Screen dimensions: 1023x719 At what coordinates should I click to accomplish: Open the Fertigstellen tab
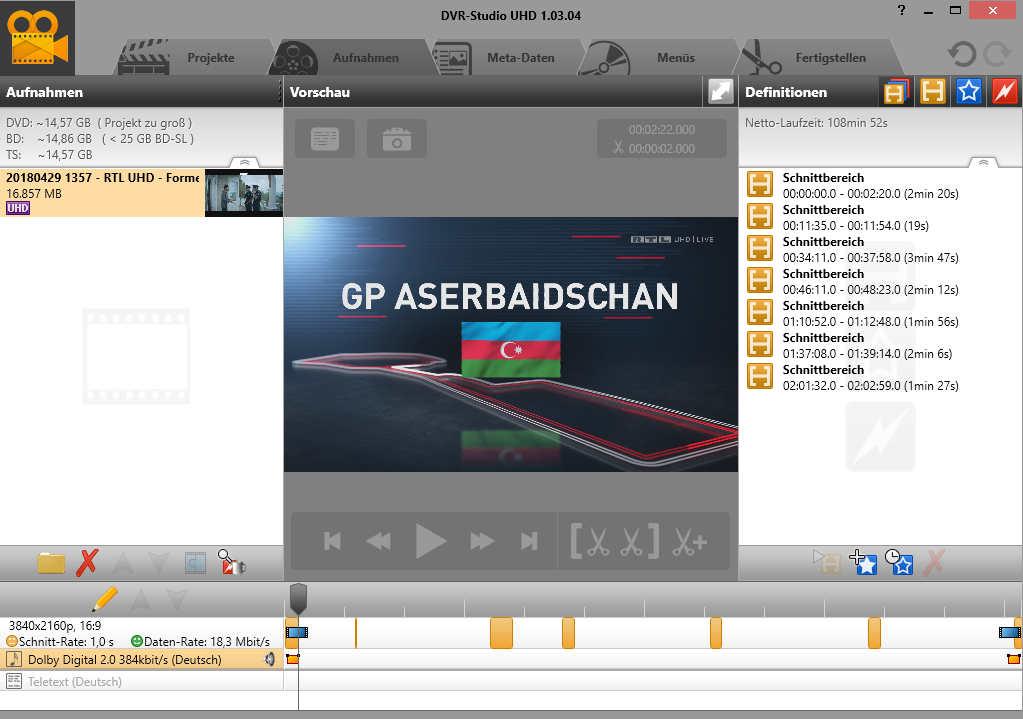(830, 58)
